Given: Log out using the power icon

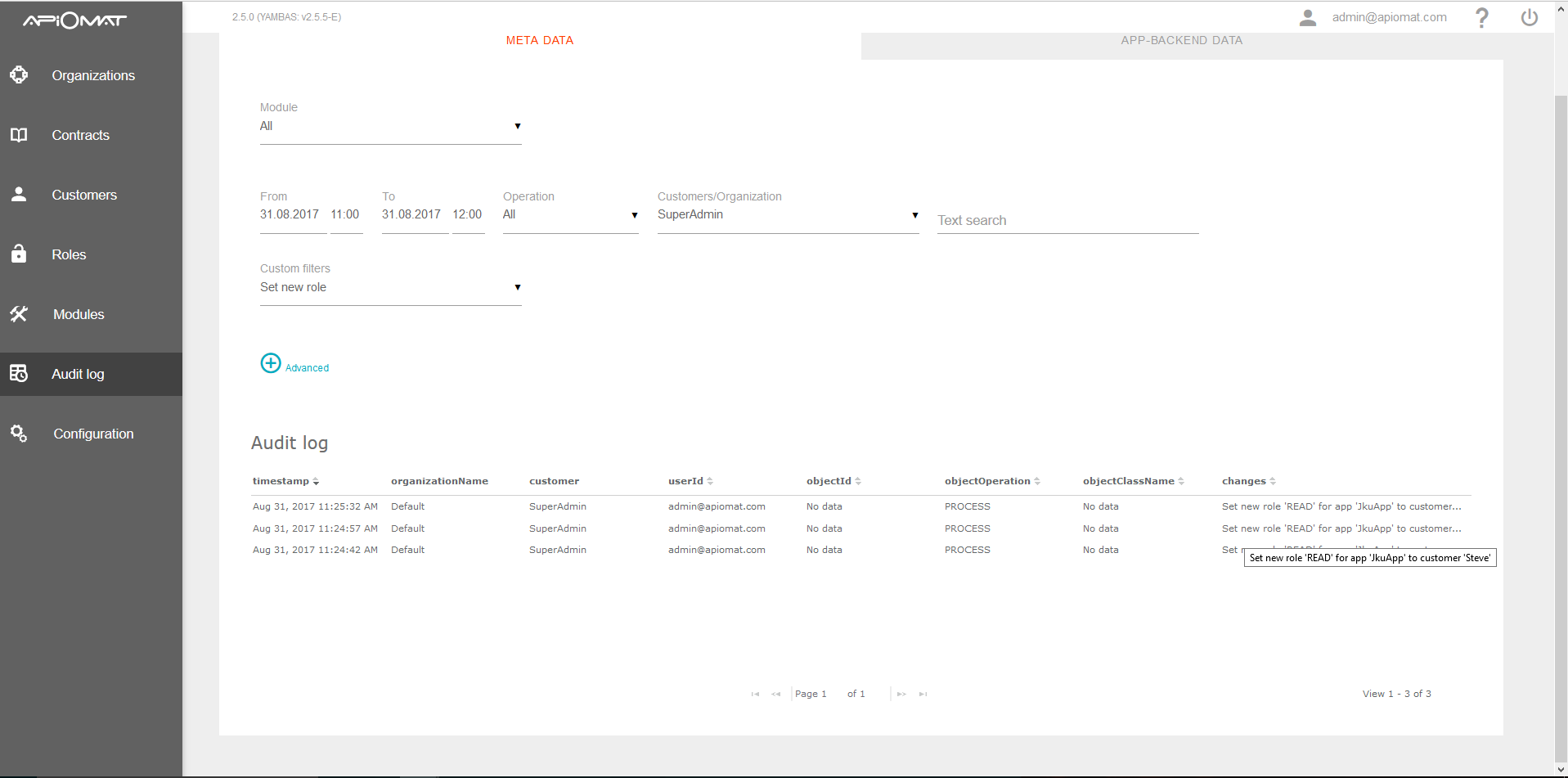Looking at the screenshot, I should click(x=1529, y=18).
